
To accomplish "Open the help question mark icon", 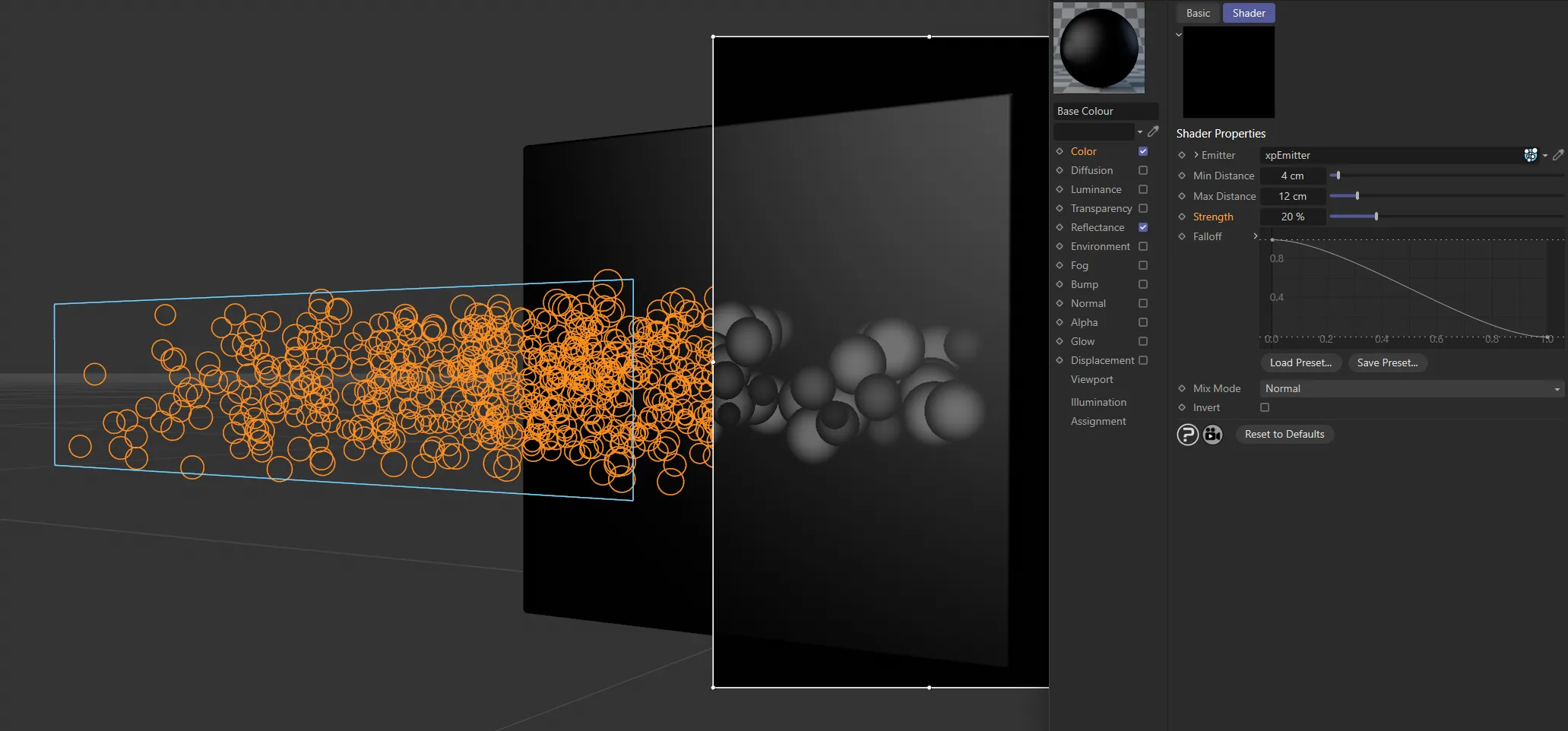I will click(1187, 434).
